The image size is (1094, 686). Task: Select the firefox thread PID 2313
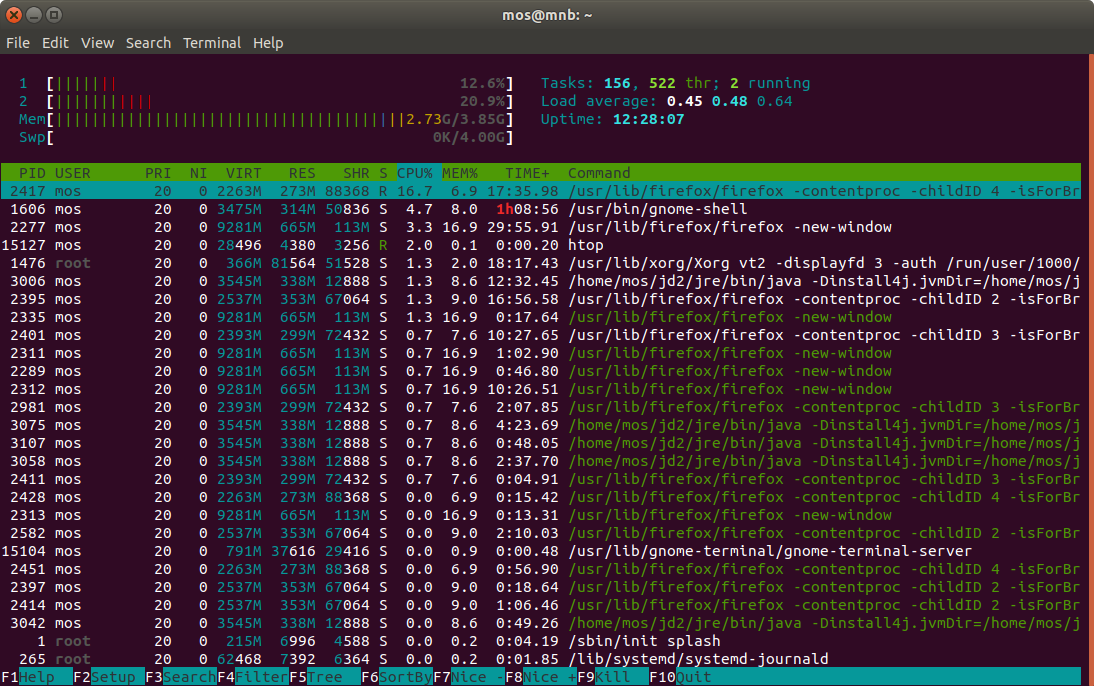541,516
